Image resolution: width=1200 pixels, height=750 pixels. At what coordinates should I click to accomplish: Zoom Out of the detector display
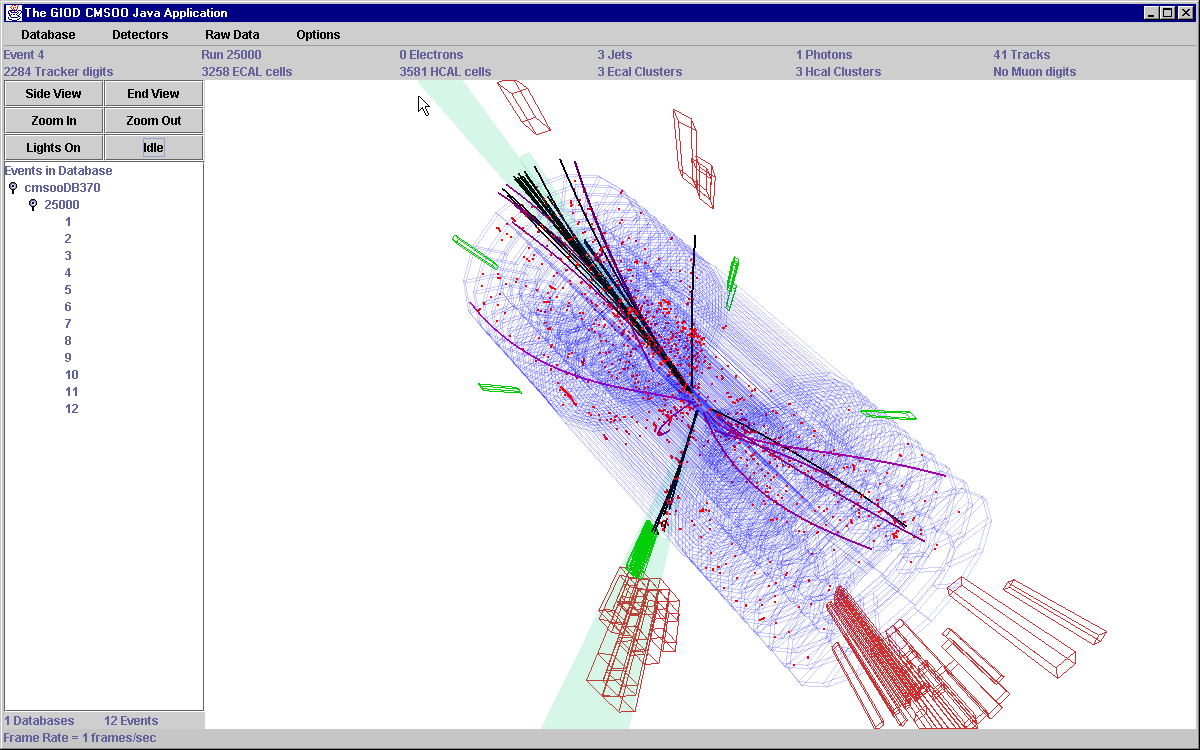[153, 120]
